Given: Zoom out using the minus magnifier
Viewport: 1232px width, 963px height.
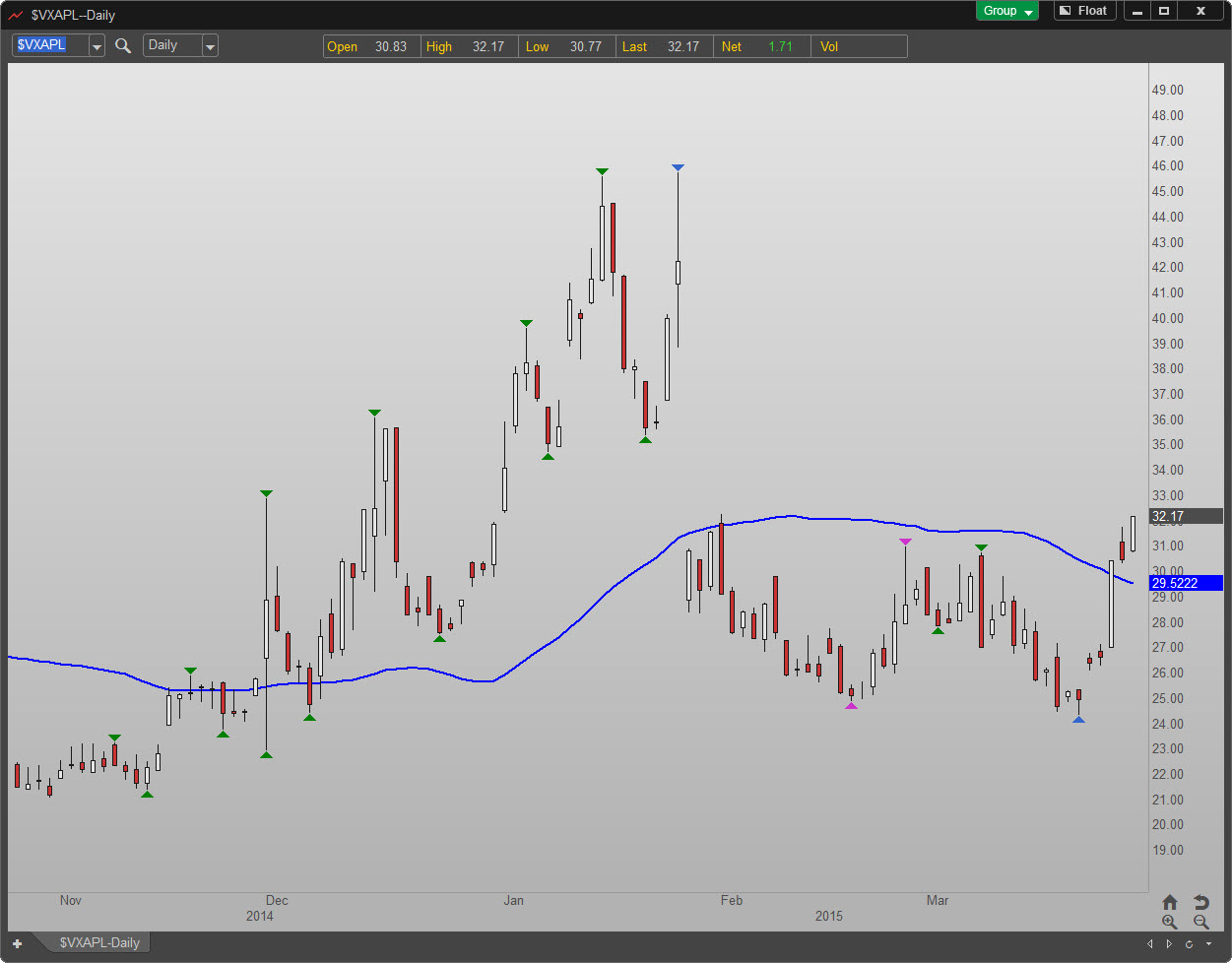Looking at the screenshot, I should click(x=1200, y=922).
